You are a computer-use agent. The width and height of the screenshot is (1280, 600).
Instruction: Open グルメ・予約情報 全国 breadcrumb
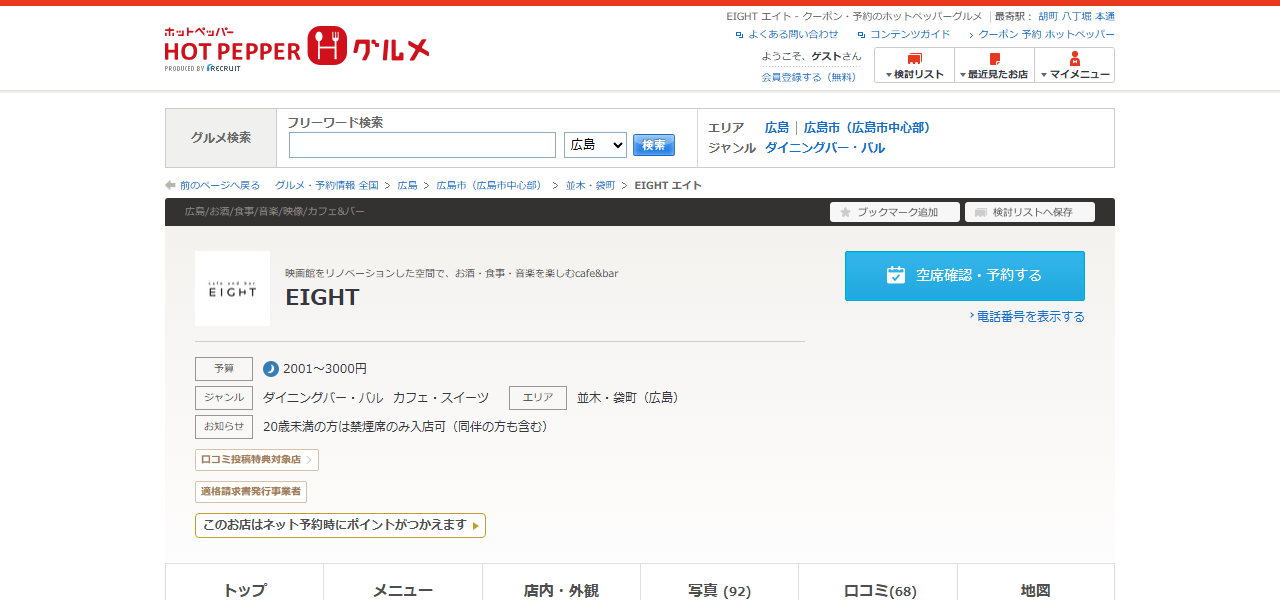tap(327, 185)
